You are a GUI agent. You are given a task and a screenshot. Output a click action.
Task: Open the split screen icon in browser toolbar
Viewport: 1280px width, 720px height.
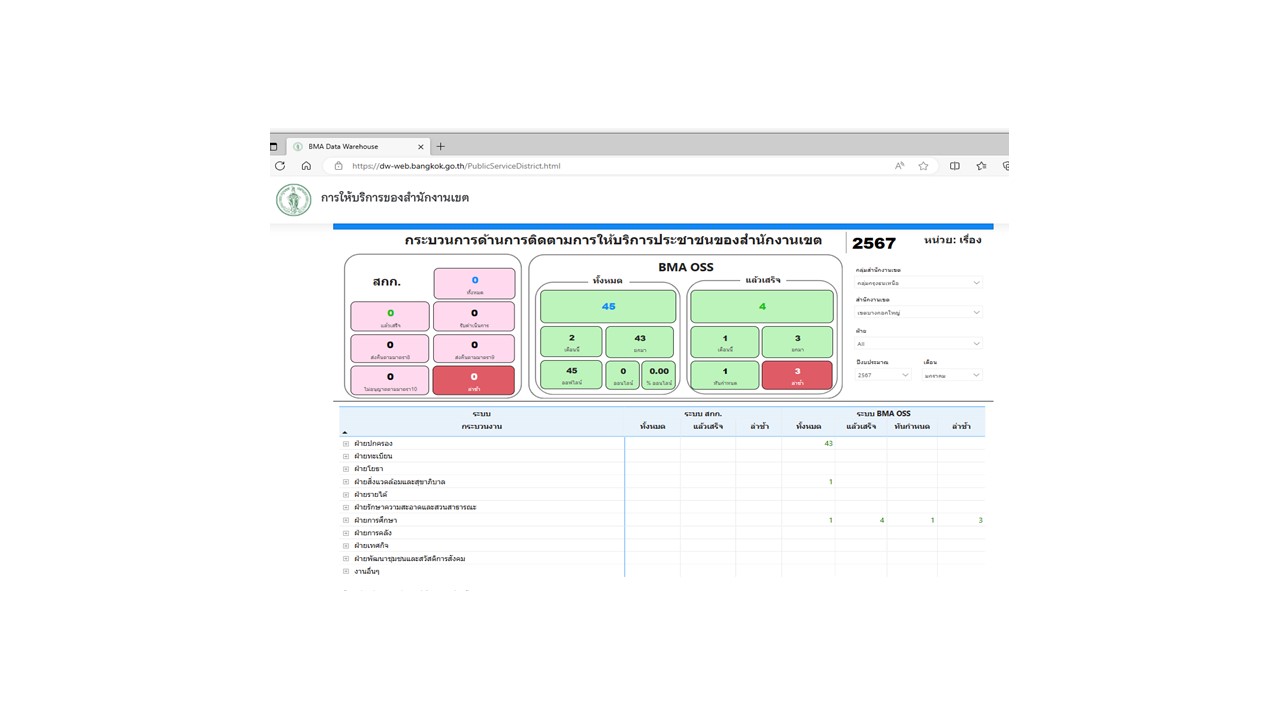(x=954, y=166)
